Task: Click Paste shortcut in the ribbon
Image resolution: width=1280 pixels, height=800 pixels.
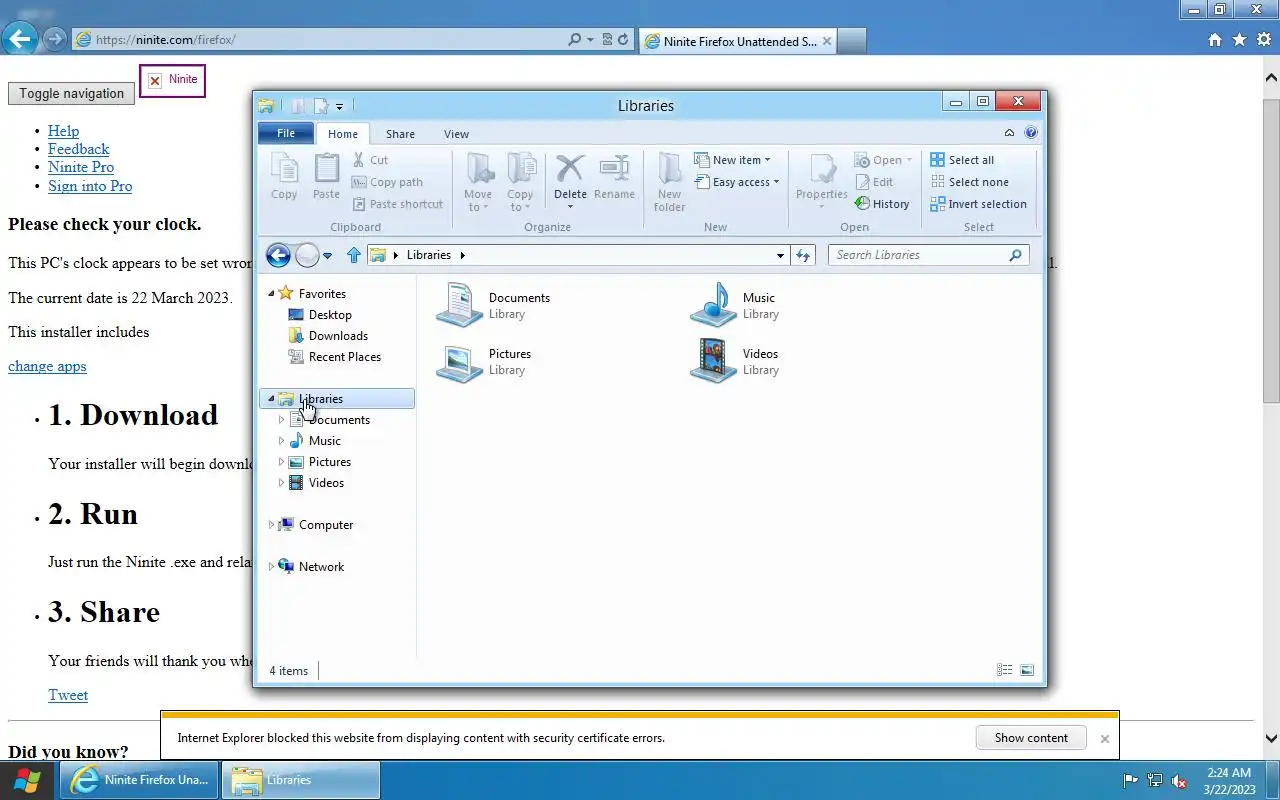Action: (x=397, y=204)
